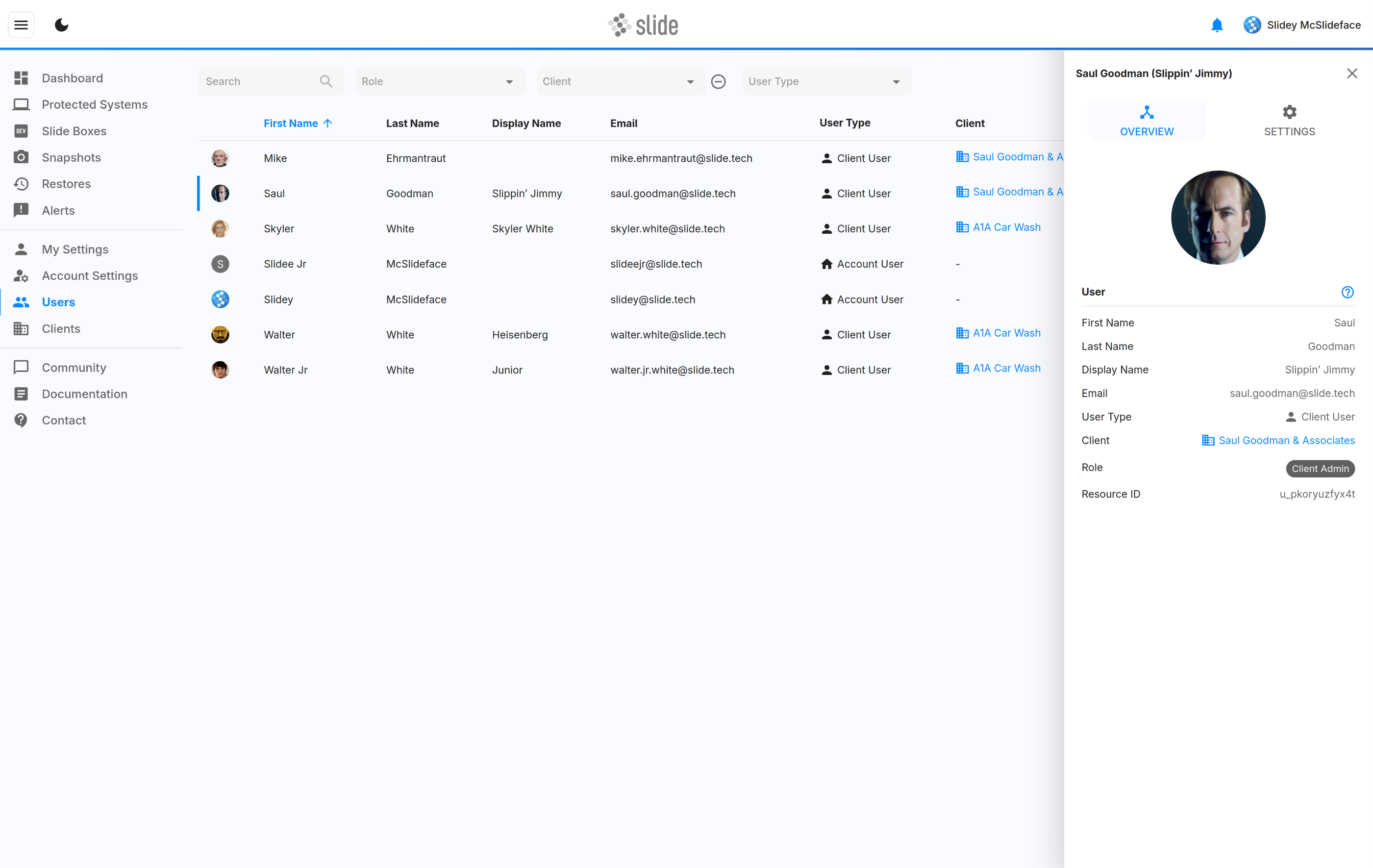Click saul.goodman@slide.tech in details panel
The height and width of the screenshot is (868, 1373).
coord(1292,393)
